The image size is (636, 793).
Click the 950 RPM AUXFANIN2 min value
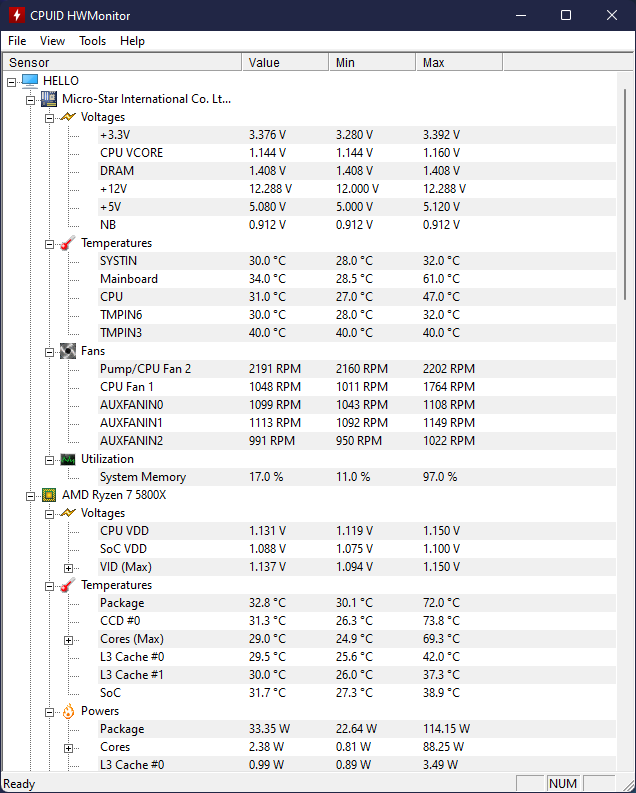359,441
